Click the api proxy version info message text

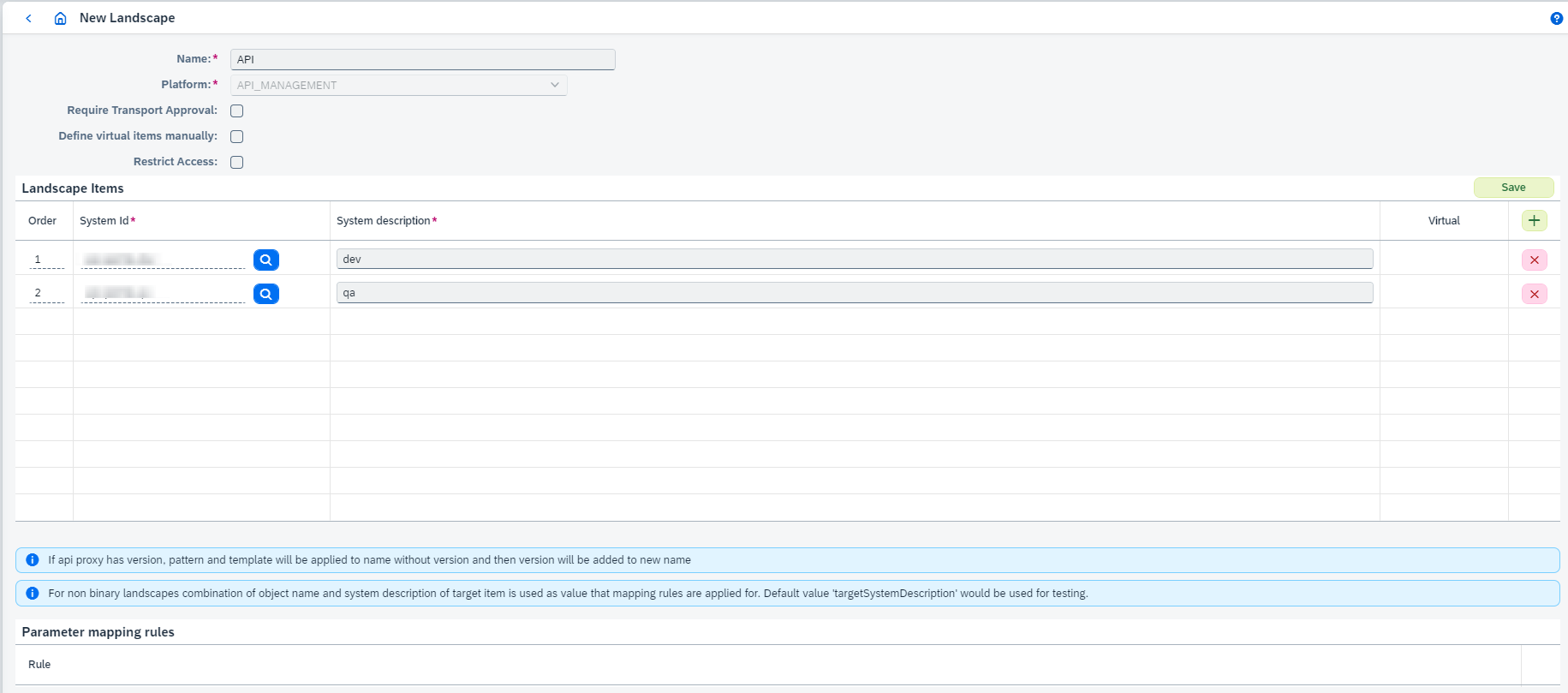(x=369, y=560)
